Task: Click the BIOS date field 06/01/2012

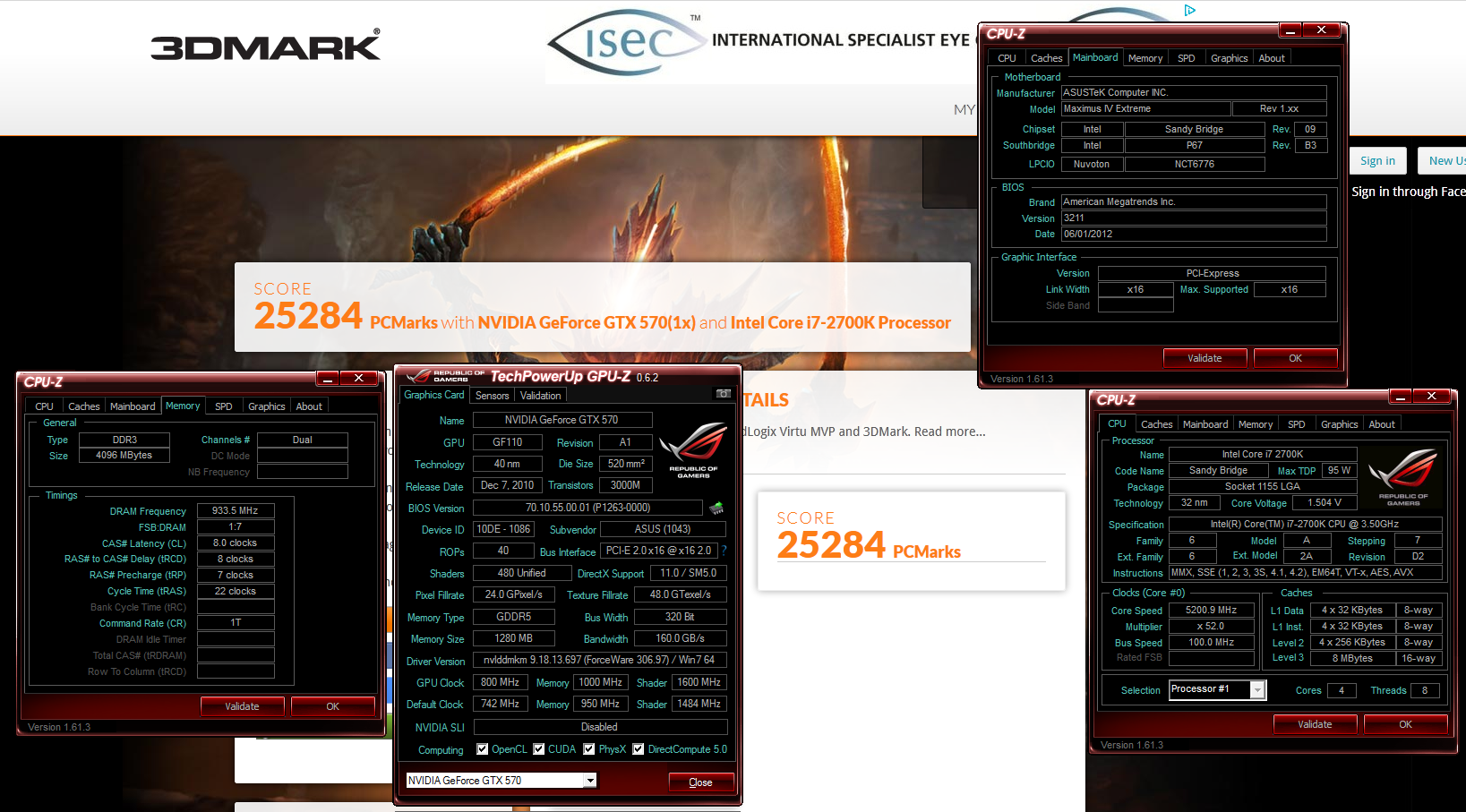Action: pyautogui.click(x=1194, y=234)
